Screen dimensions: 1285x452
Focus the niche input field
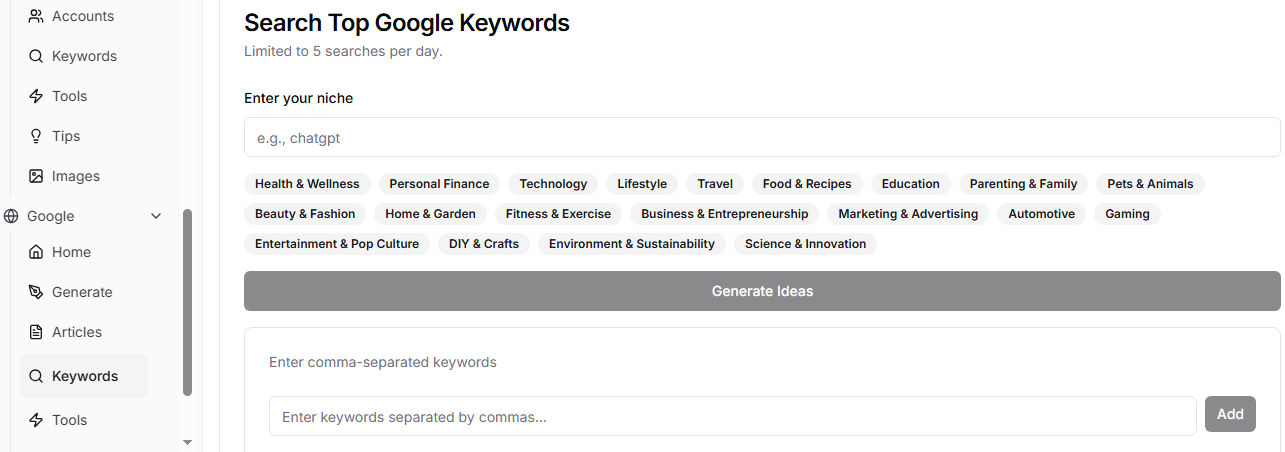[x=762, y=138]
